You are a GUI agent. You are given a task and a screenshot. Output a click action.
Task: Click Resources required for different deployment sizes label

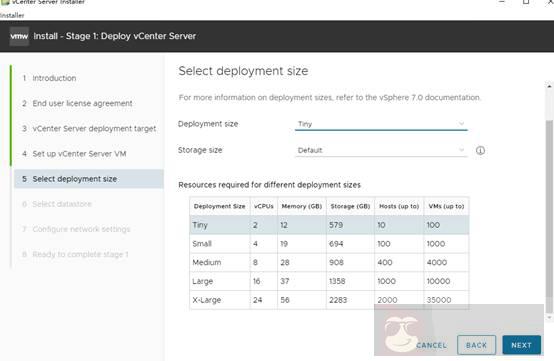tap(269, 185)
